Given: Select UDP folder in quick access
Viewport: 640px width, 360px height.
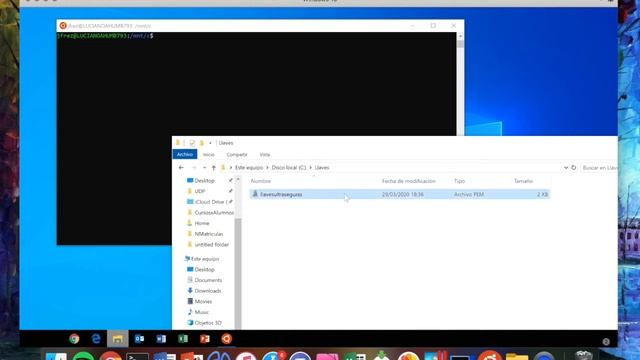Looking at the screenshot, I should click(x=200, y=191).
